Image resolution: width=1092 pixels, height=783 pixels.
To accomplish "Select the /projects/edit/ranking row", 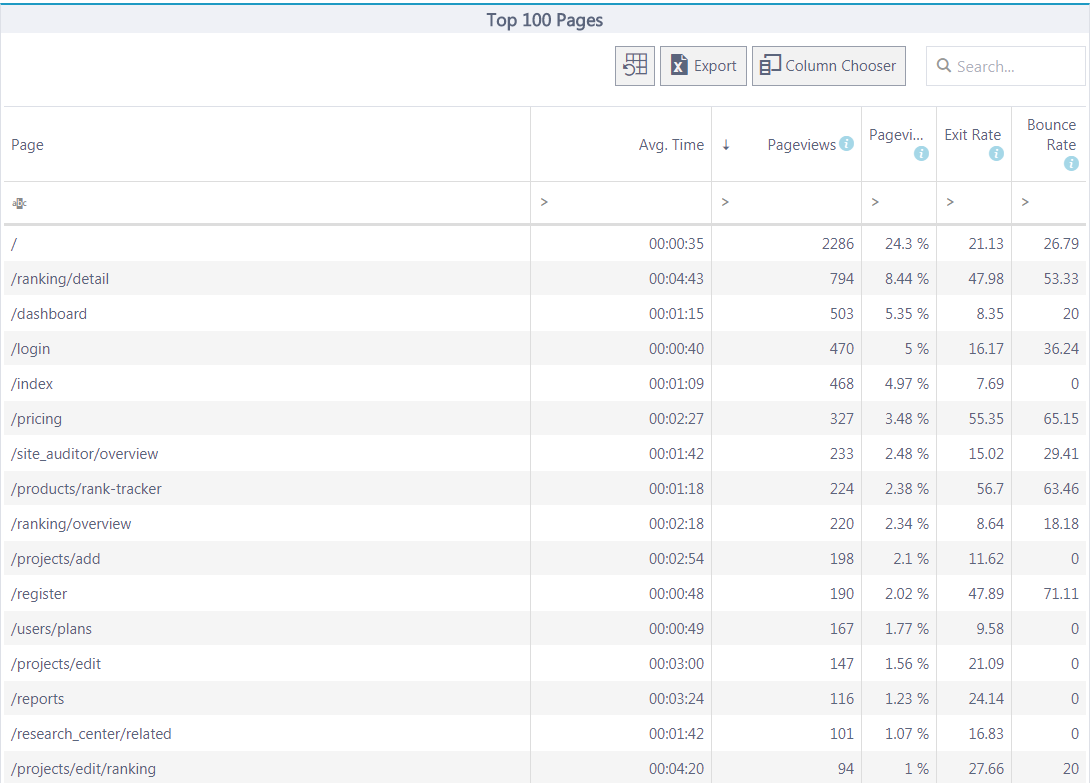I will tap(545, 768).
